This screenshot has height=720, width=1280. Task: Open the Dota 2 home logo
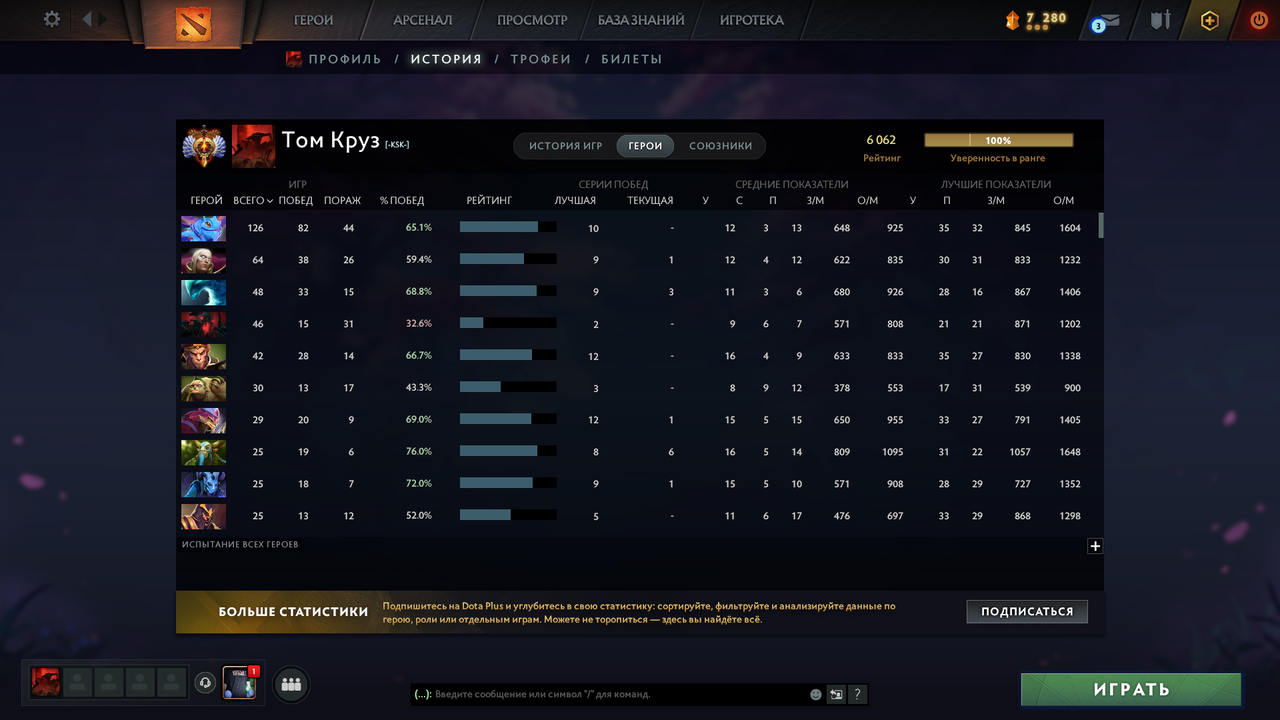(x=193, y=23)
